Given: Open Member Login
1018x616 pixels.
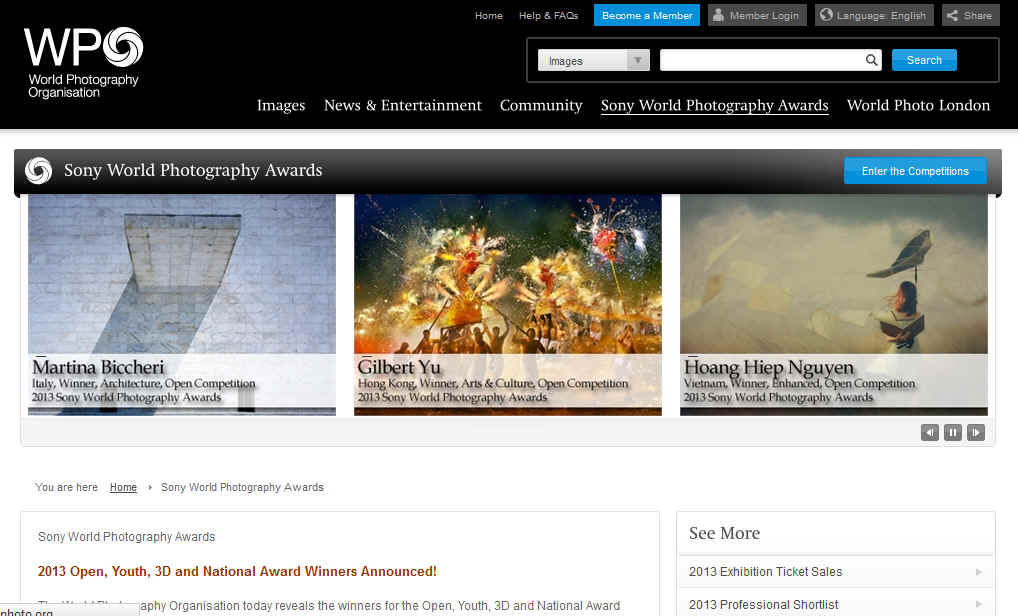Looking at the screenshot, I should click(x=757, y=15).
